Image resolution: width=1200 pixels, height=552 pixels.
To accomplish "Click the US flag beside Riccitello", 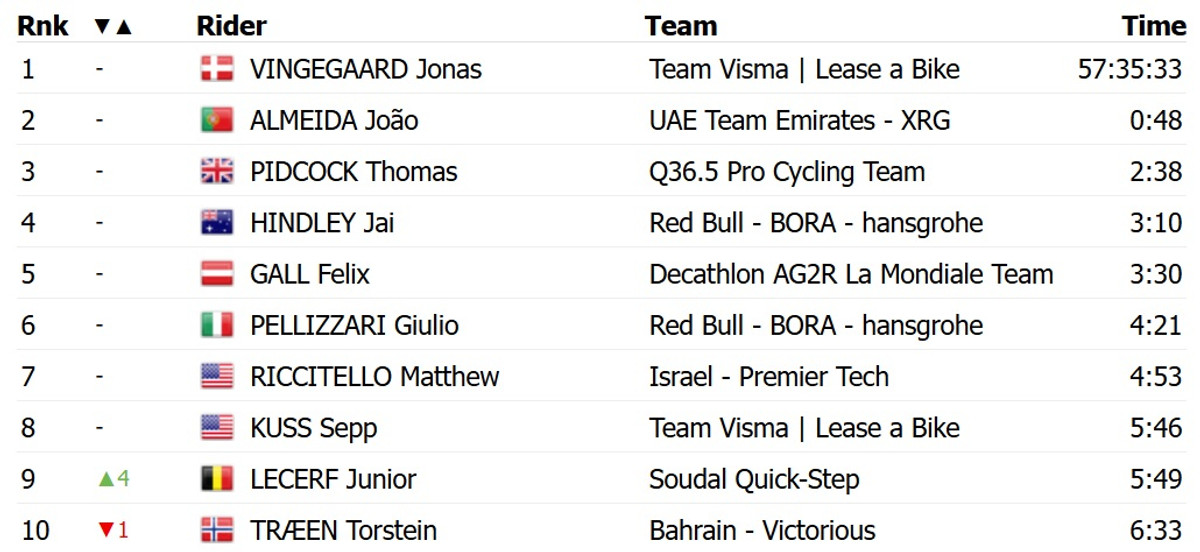I will [217, 377].
